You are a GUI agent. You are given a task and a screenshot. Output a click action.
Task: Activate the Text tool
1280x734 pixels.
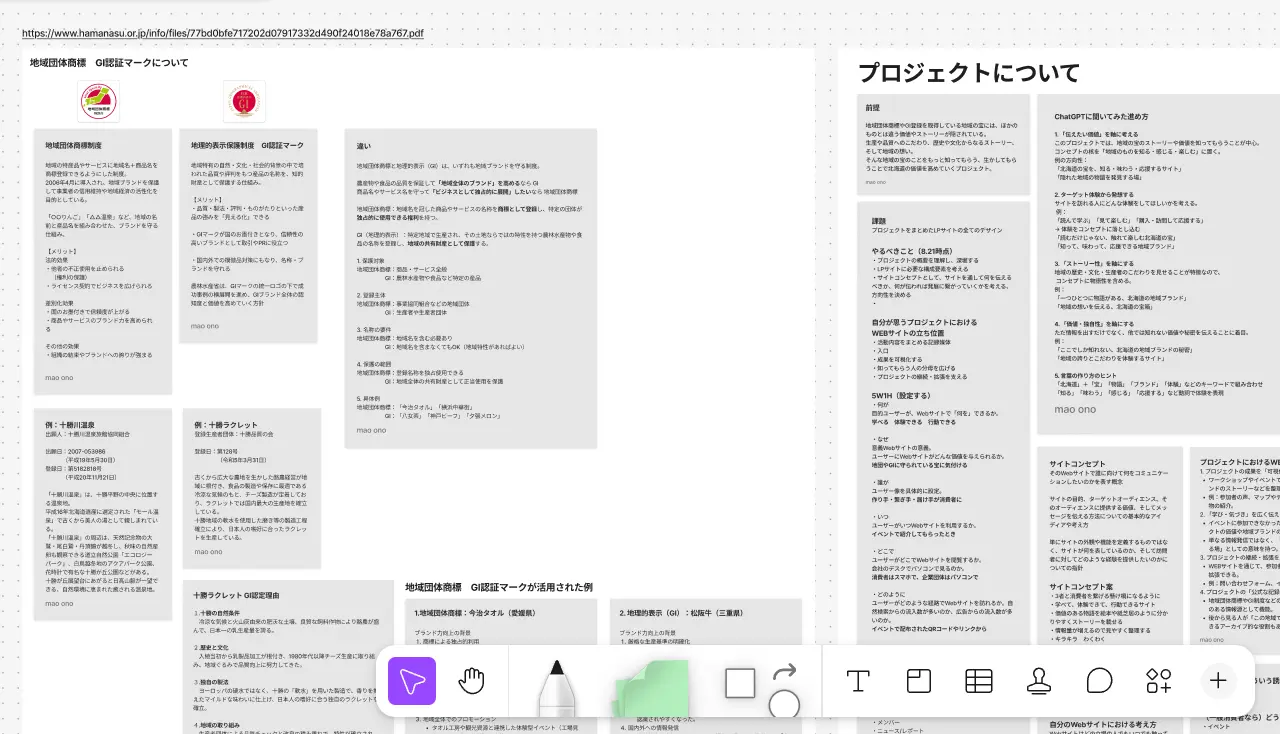(857, 681)
